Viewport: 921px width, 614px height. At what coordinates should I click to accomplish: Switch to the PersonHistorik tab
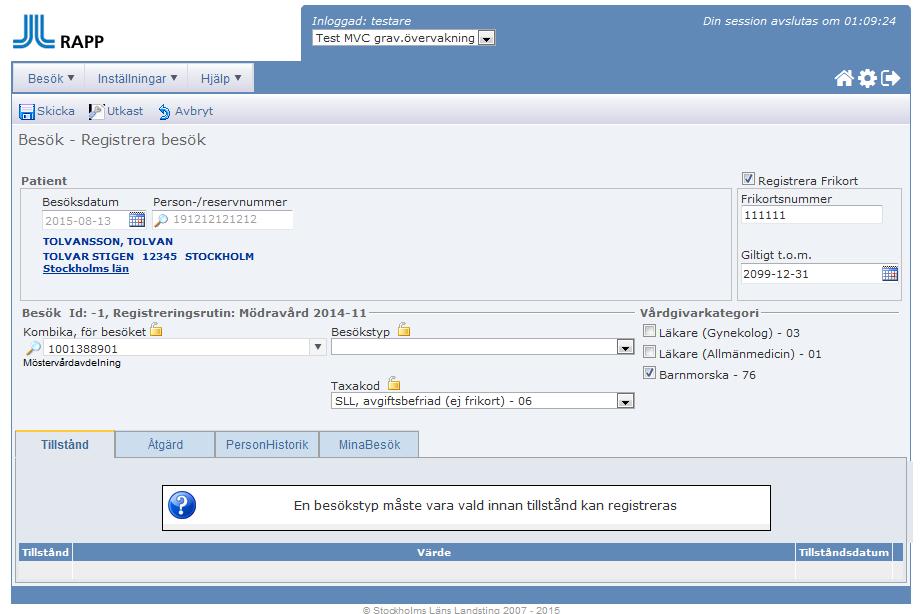point(267,444)
